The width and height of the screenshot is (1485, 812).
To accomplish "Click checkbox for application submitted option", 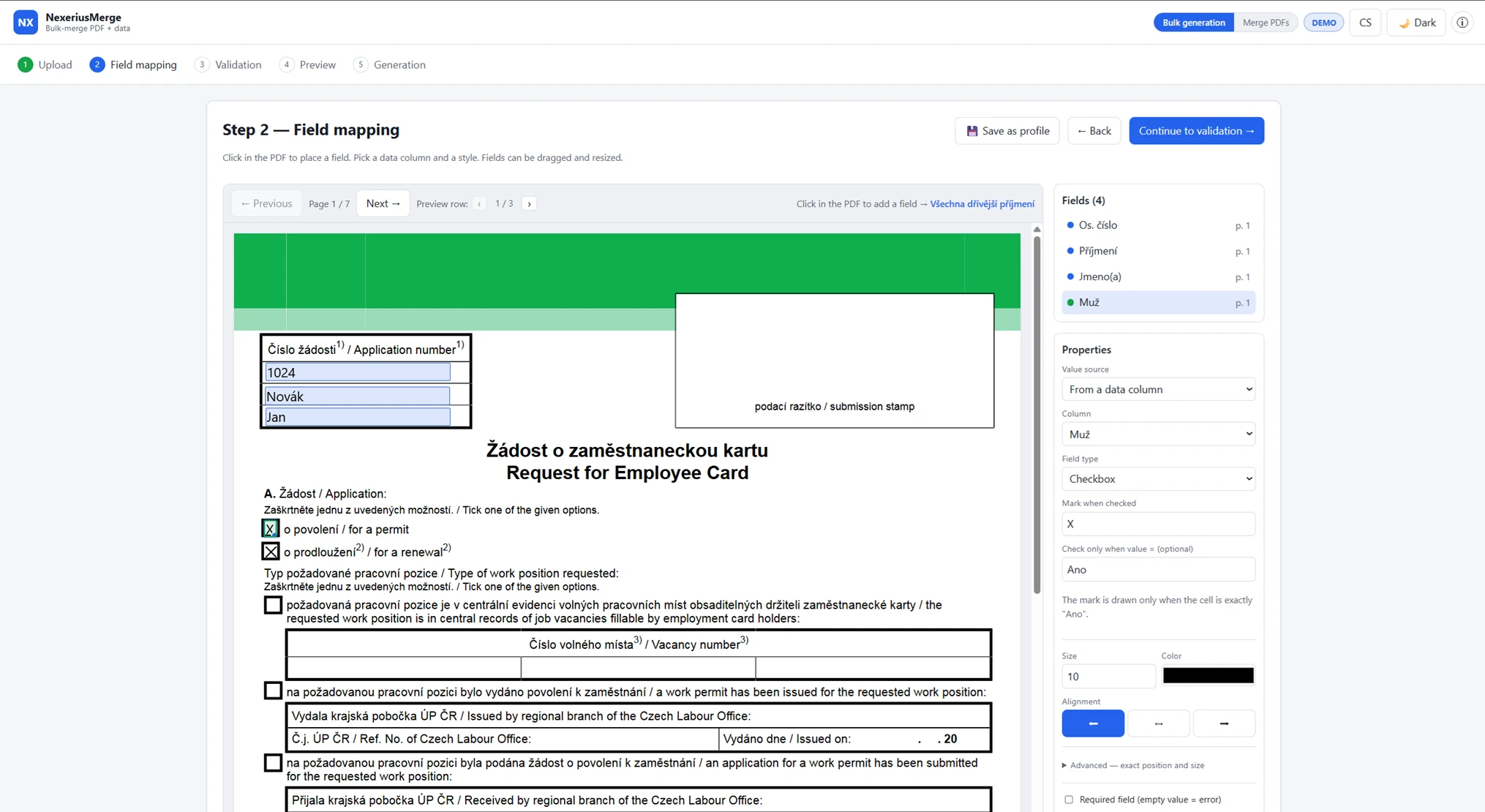I will coord(273,763).
